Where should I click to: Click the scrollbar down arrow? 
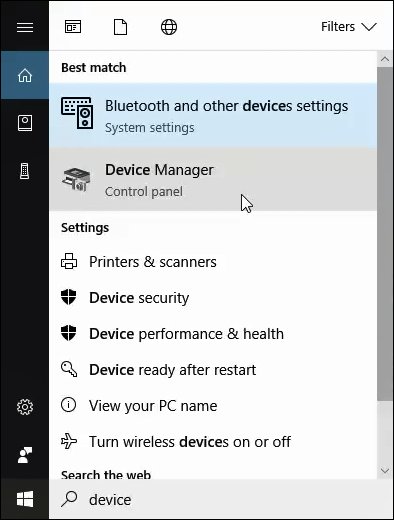[x=385, y=471]
